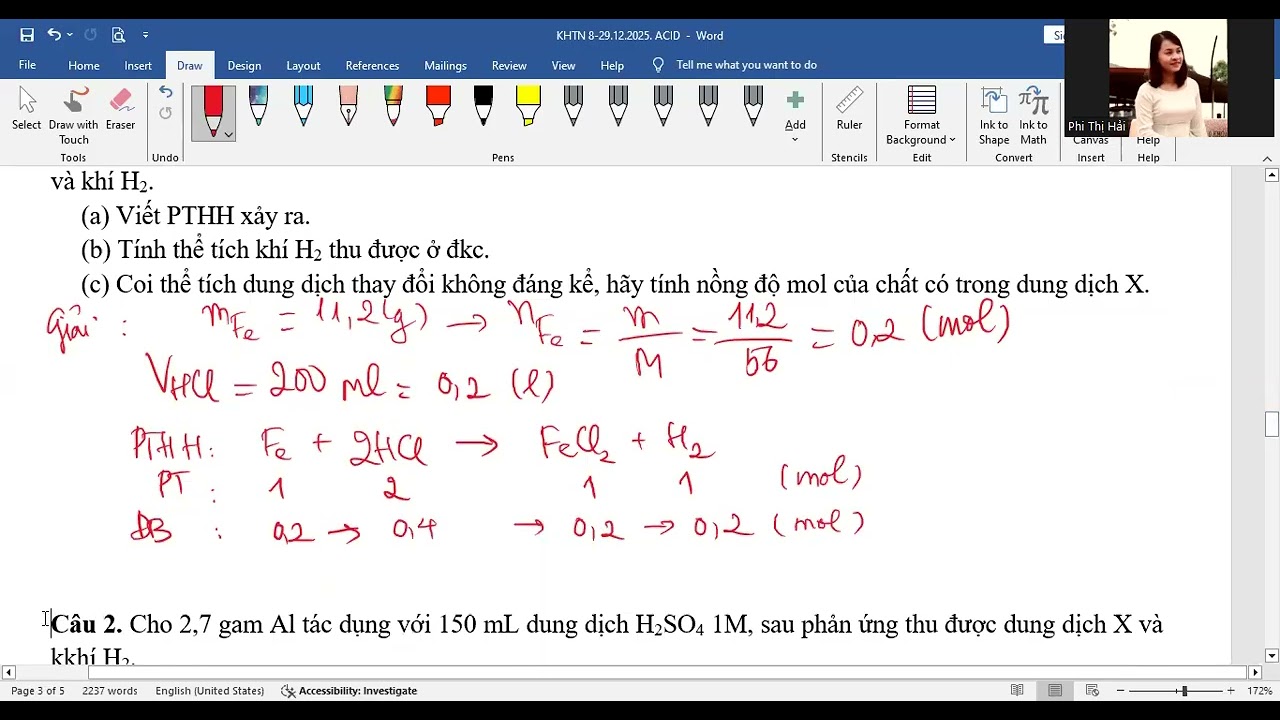Select the rainbow pen

(393, 106)
